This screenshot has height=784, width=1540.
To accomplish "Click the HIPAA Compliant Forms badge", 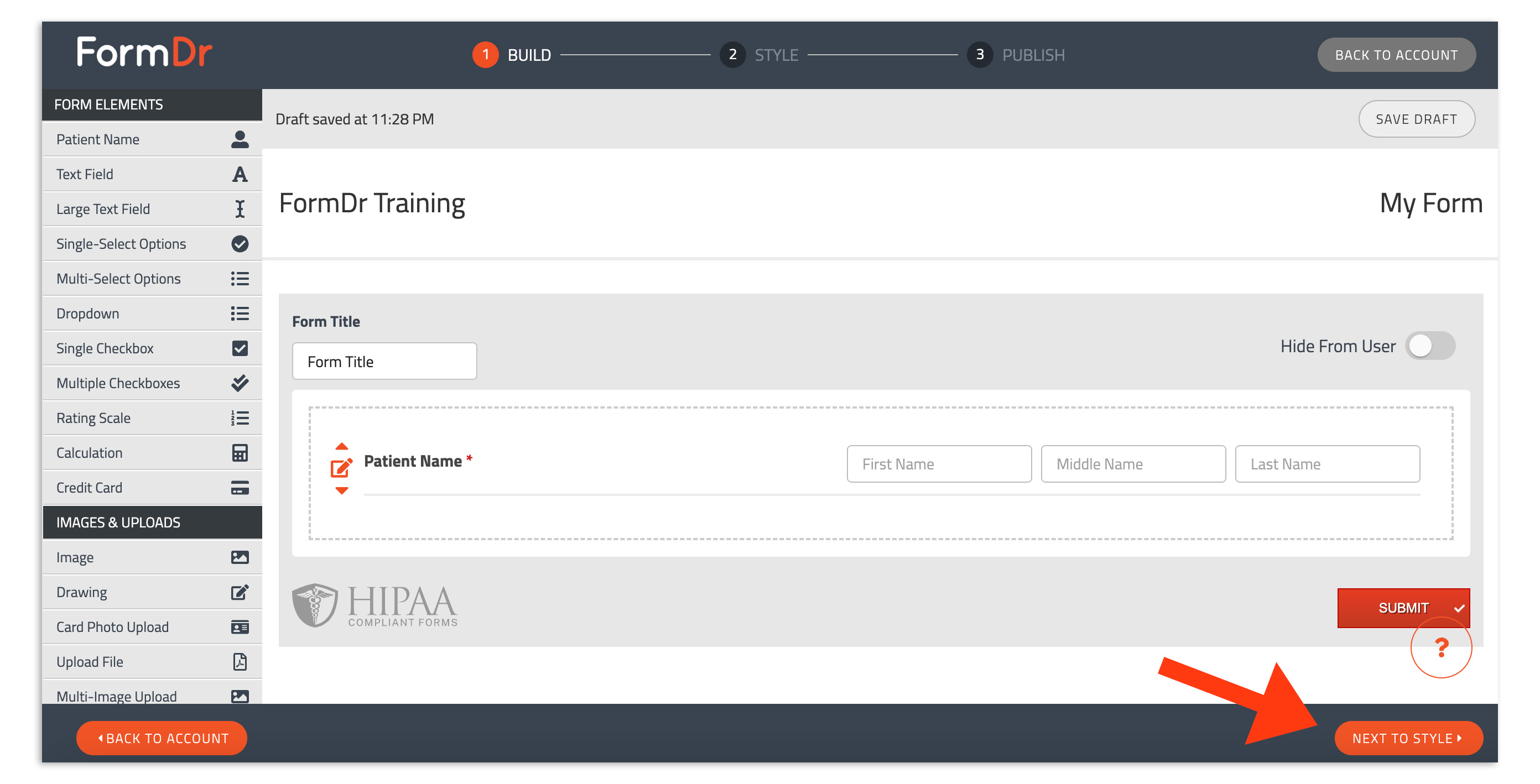I will point(375,605).
